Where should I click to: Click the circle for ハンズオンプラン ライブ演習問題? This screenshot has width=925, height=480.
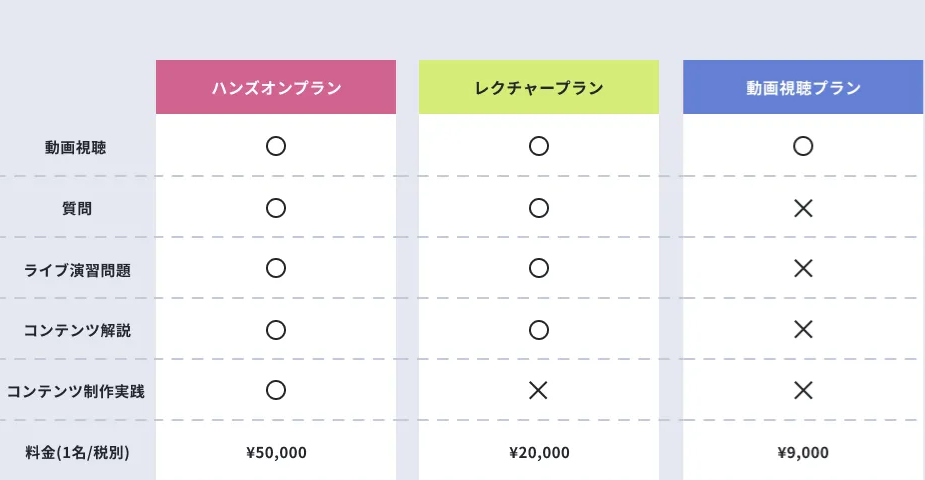pos(276,268)
